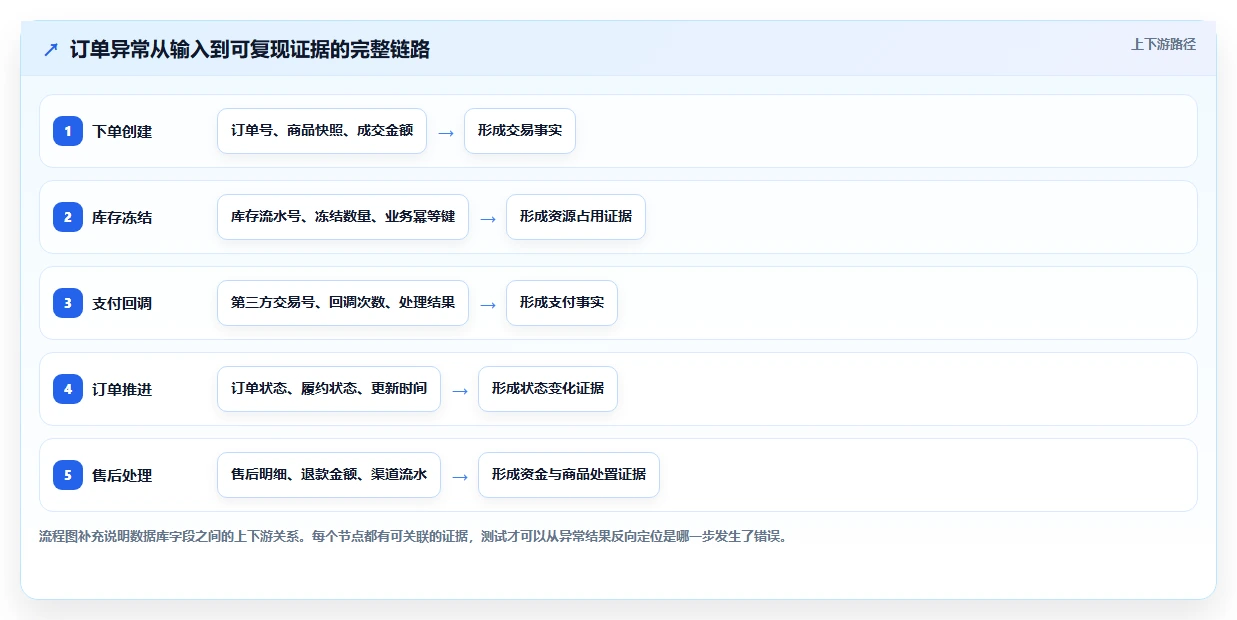The image size is (1237, 620).
Task: Click the 形成支付事实 box
Action: (x=562, y=303)
